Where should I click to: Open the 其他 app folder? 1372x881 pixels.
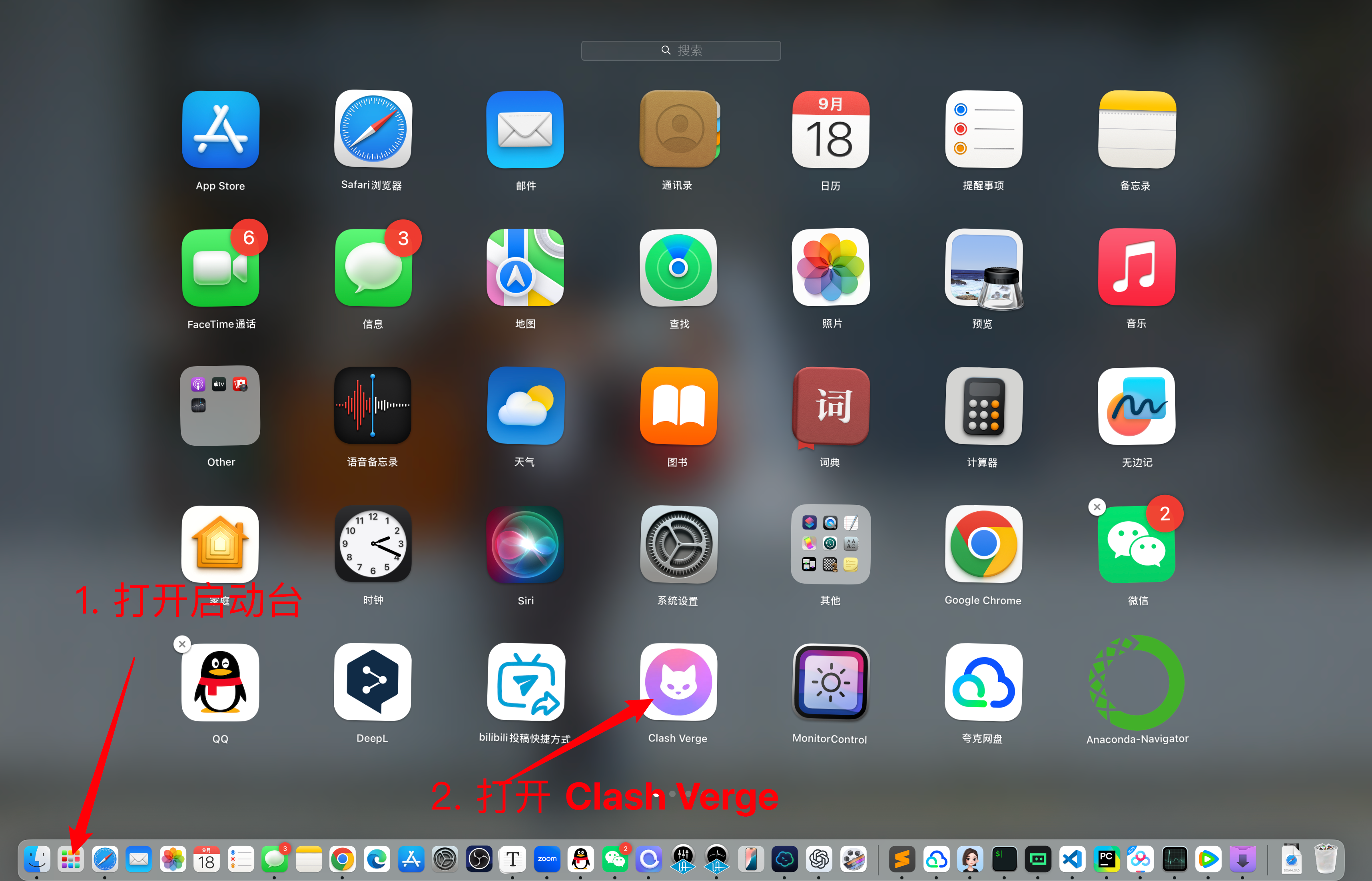[x=831, y=544]
